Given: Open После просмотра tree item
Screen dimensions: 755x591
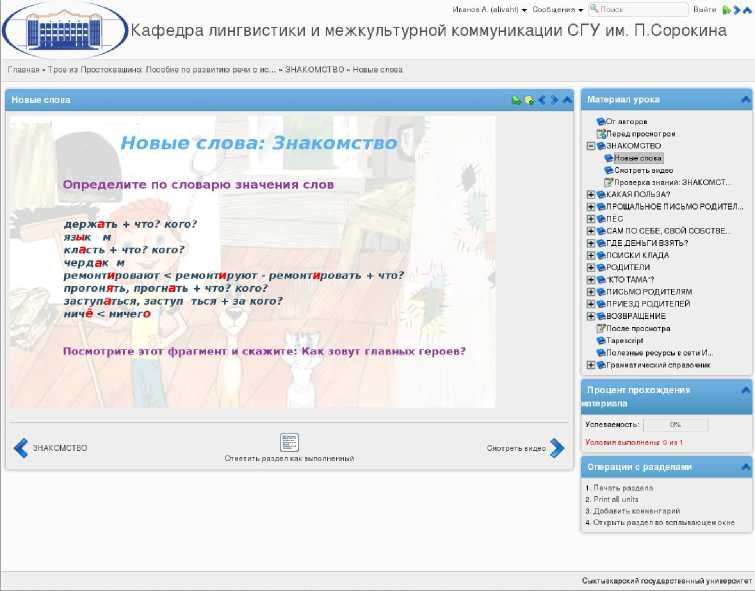Looking at the screenshot, I should click(638, 328).
